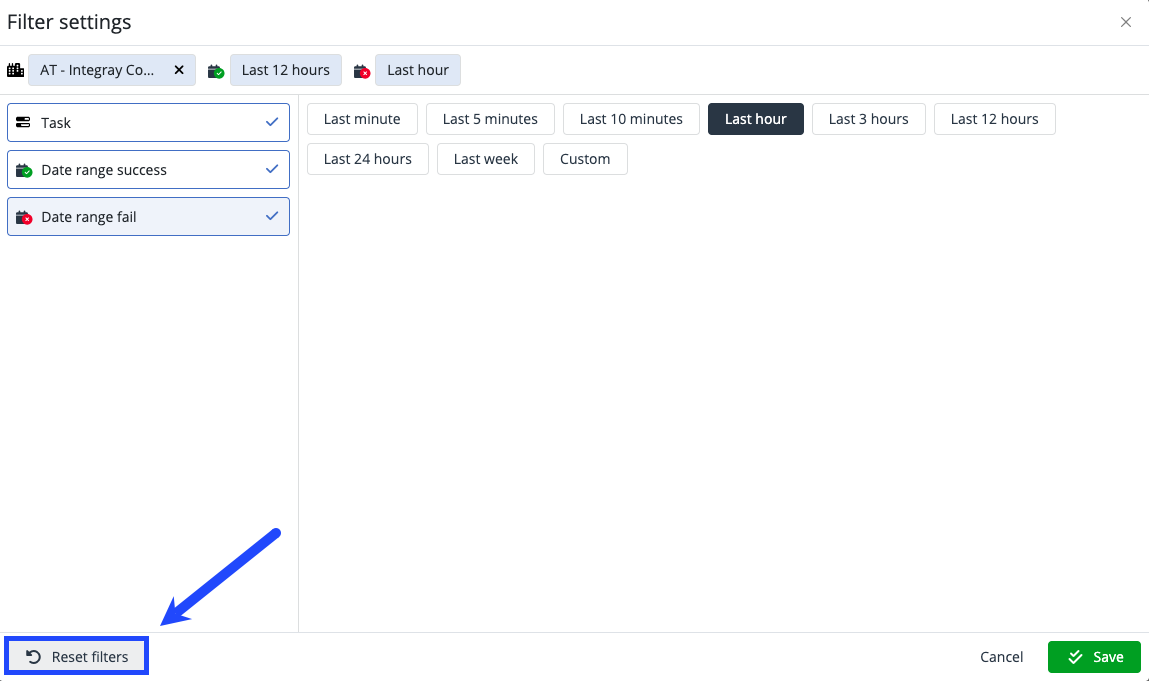This screenshot has width=1149, height=681.
Task: Toggle the Date range success checkmark
Action: pos(272,169)
